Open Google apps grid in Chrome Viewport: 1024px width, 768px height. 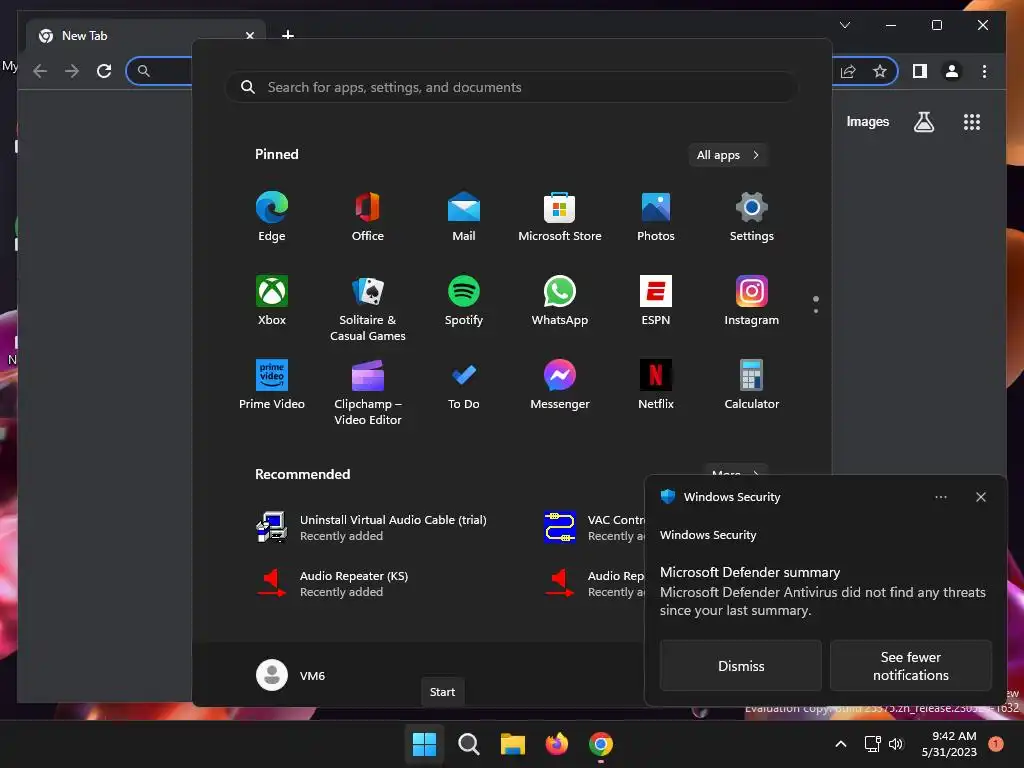coord(972,121)
